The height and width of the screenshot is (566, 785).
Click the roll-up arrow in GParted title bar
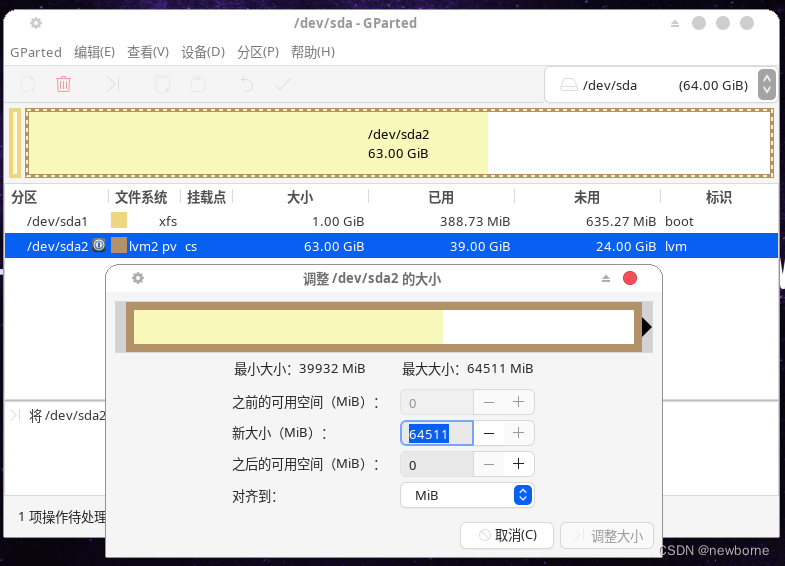675,24
